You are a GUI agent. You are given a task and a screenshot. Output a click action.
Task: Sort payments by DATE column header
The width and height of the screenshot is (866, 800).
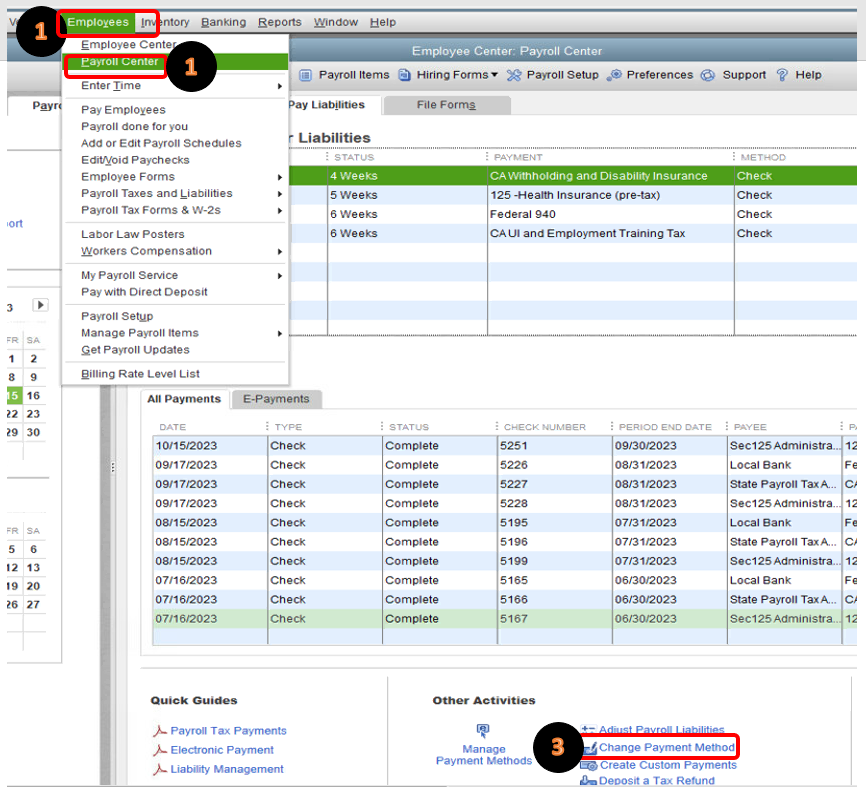point(173,427)
